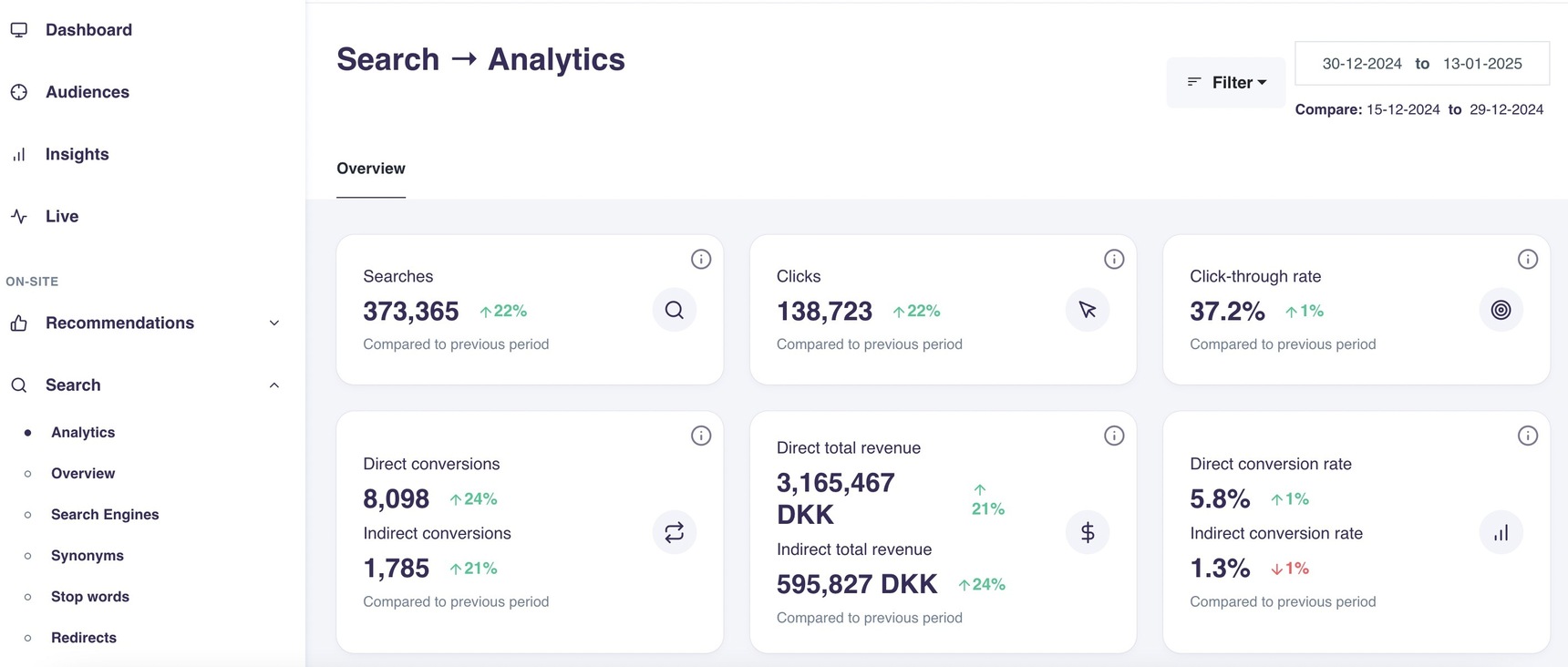
Task: Open Dashboard from the sidebar
Action: 88,30
